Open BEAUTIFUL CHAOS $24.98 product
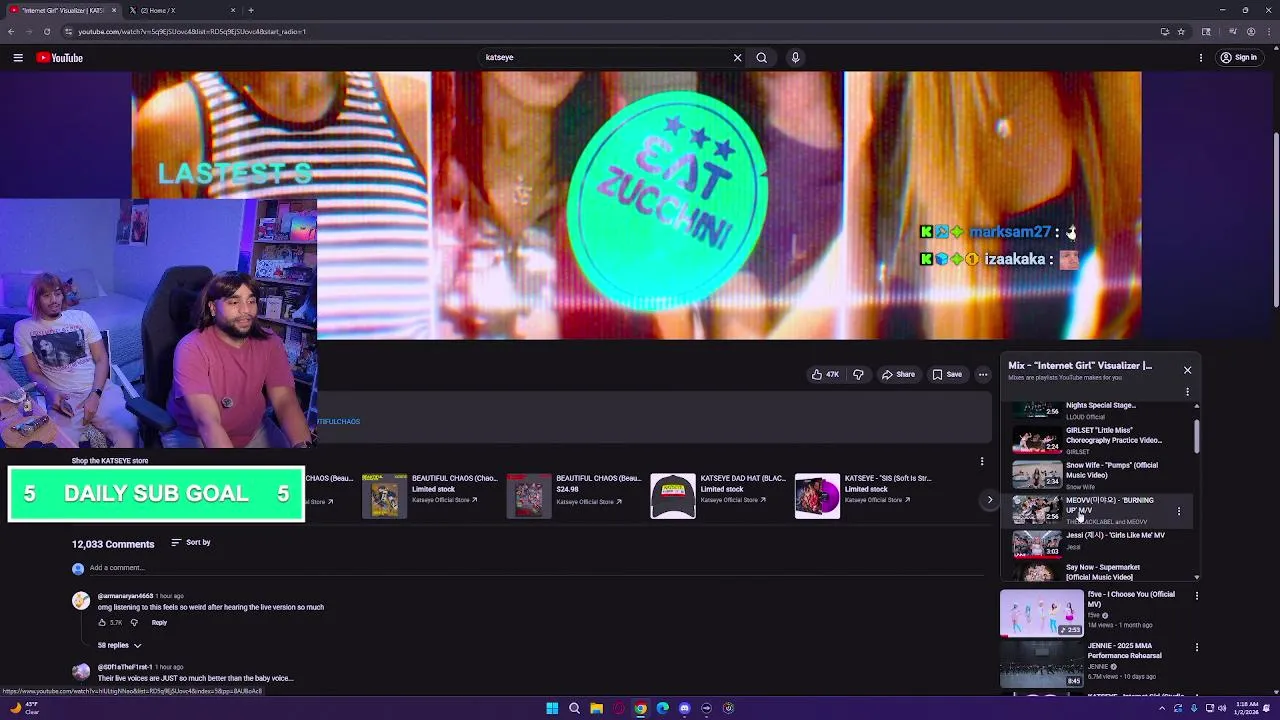This screenshot has width=1280, height=720. tap(575, 496)
